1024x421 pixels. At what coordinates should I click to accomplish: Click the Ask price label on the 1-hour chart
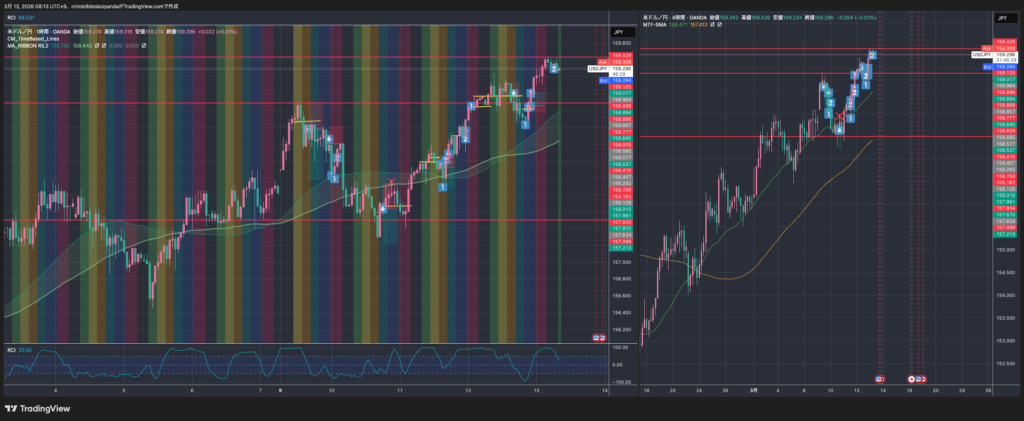[x=603, y=62]
